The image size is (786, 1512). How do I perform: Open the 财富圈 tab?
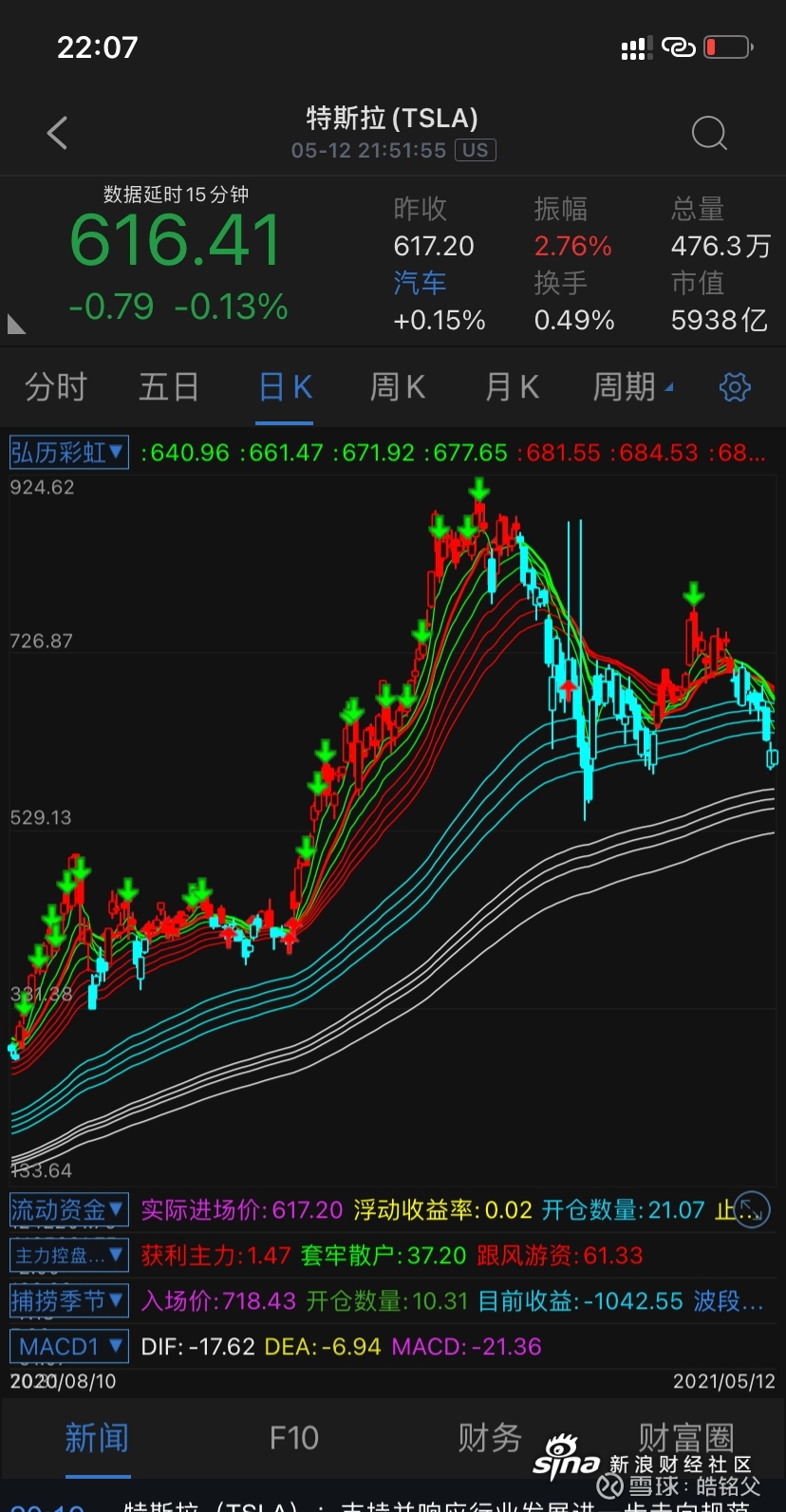pos(686,1436)
